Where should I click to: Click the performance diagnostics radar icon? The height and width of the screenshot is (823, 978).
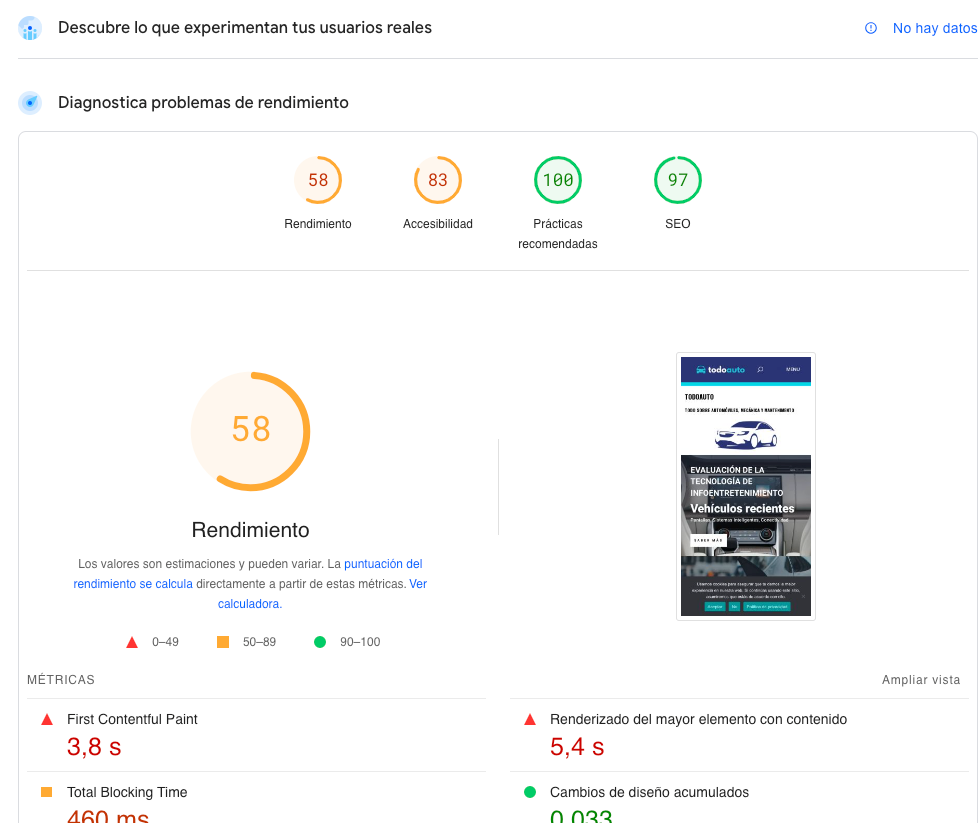coord(30,102)
